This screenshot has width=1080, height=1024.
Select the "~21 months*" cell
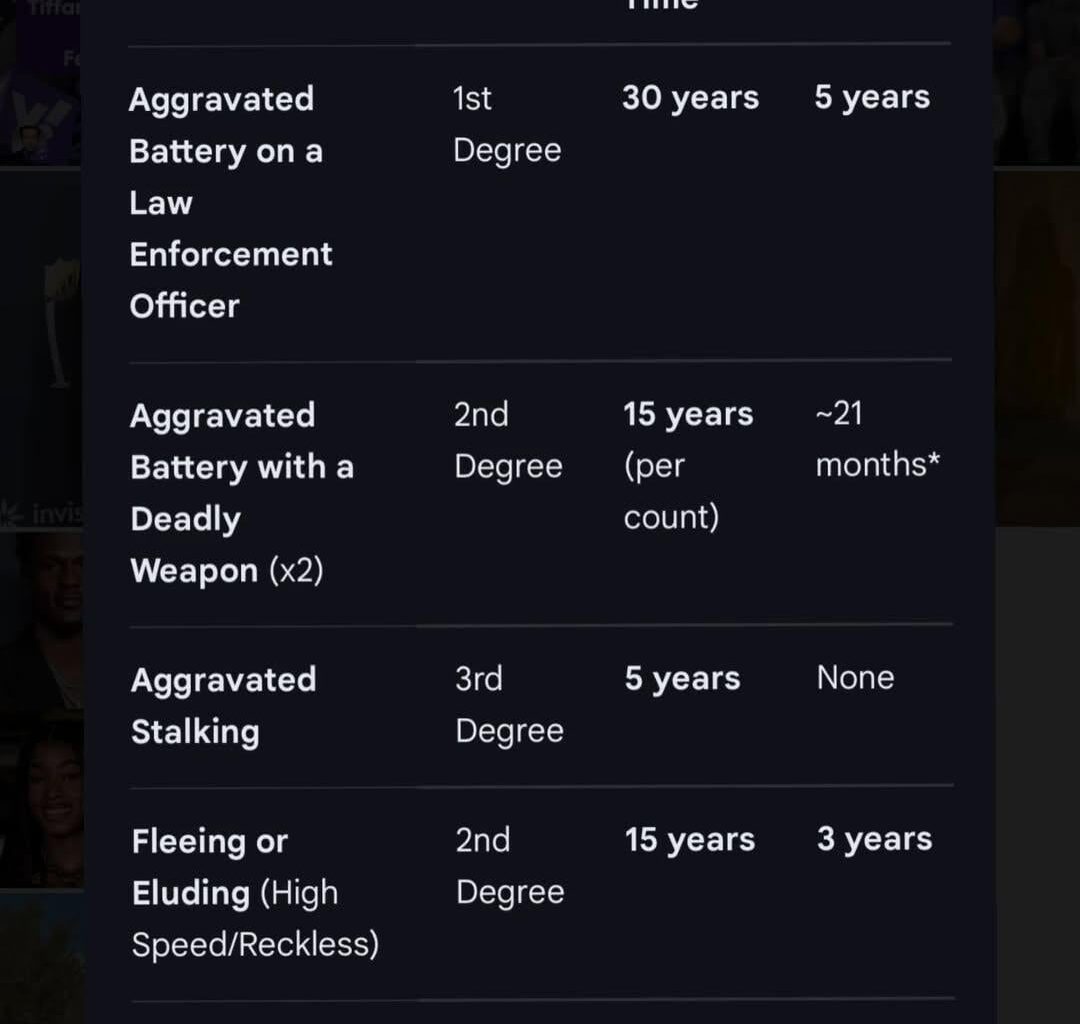(x=877, y=439)
